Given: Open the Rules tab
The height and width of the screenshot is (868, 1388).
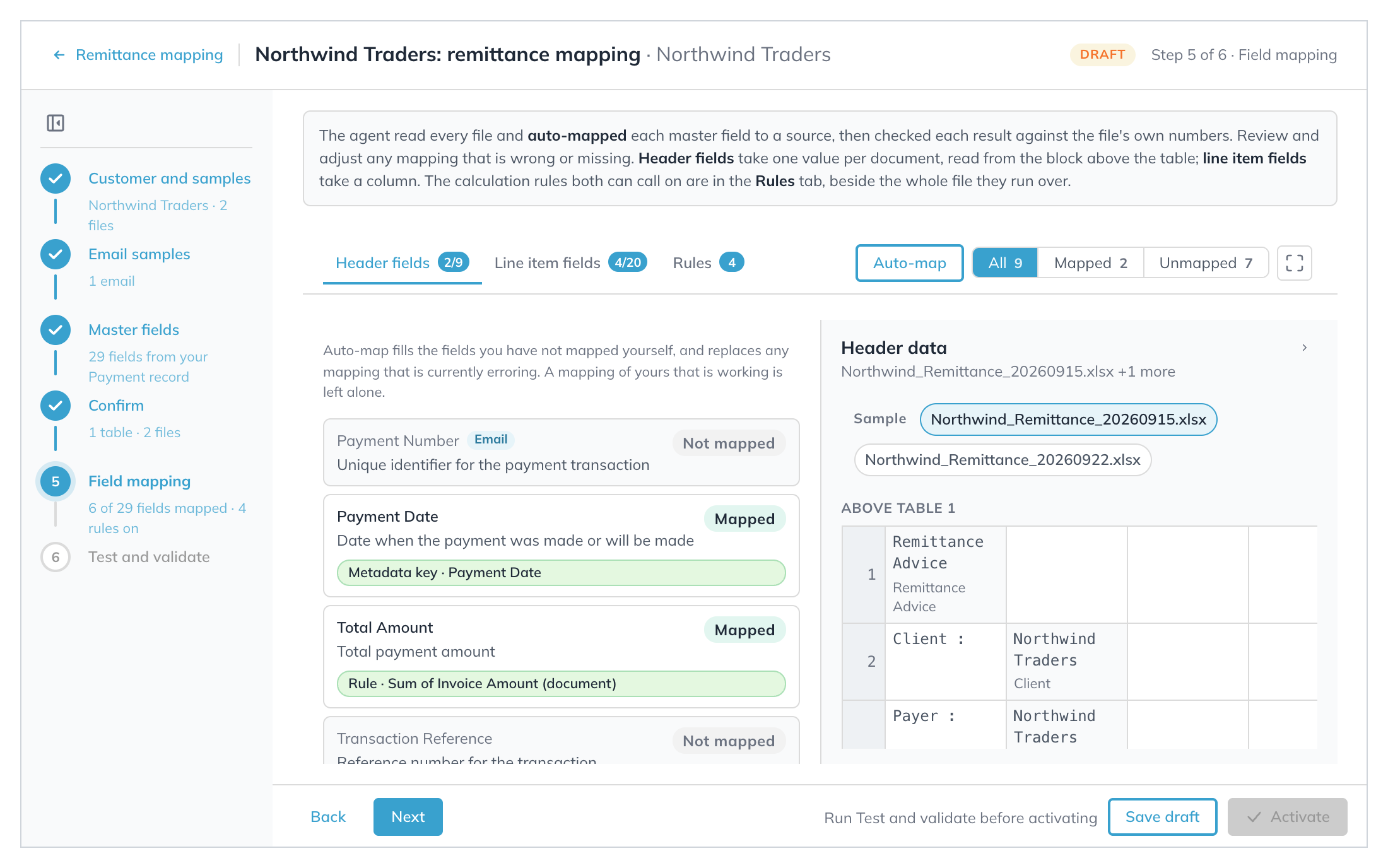Looking at the screenshot, I should [708, 263].
